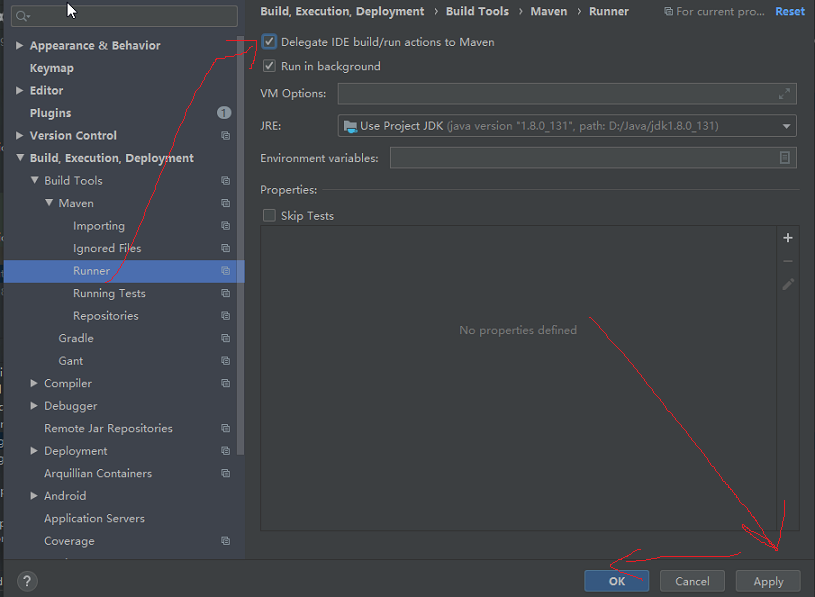Click Build Tools in the breadcrumb
815x597 pixels.
click(477, 11)
